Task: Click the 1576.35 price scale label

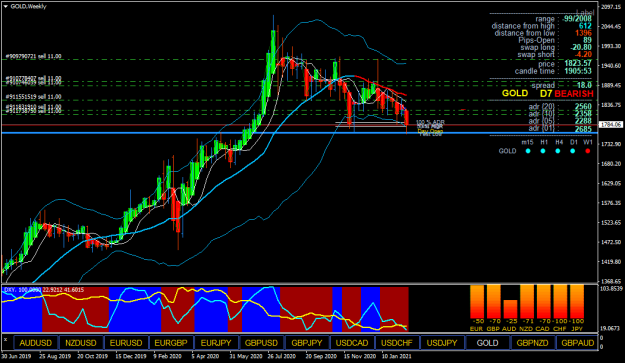Action: point(611,203)
